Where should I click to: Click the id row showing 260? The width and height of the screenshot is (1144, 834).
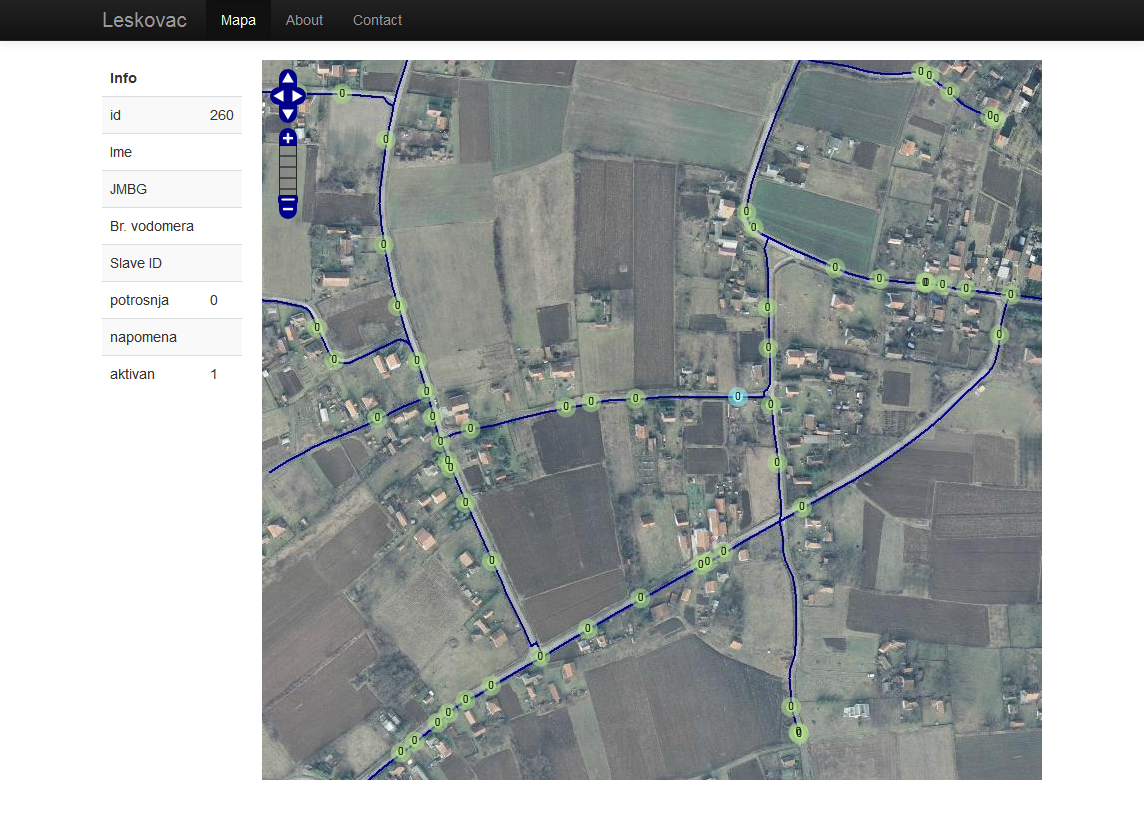tap(172, 115)
